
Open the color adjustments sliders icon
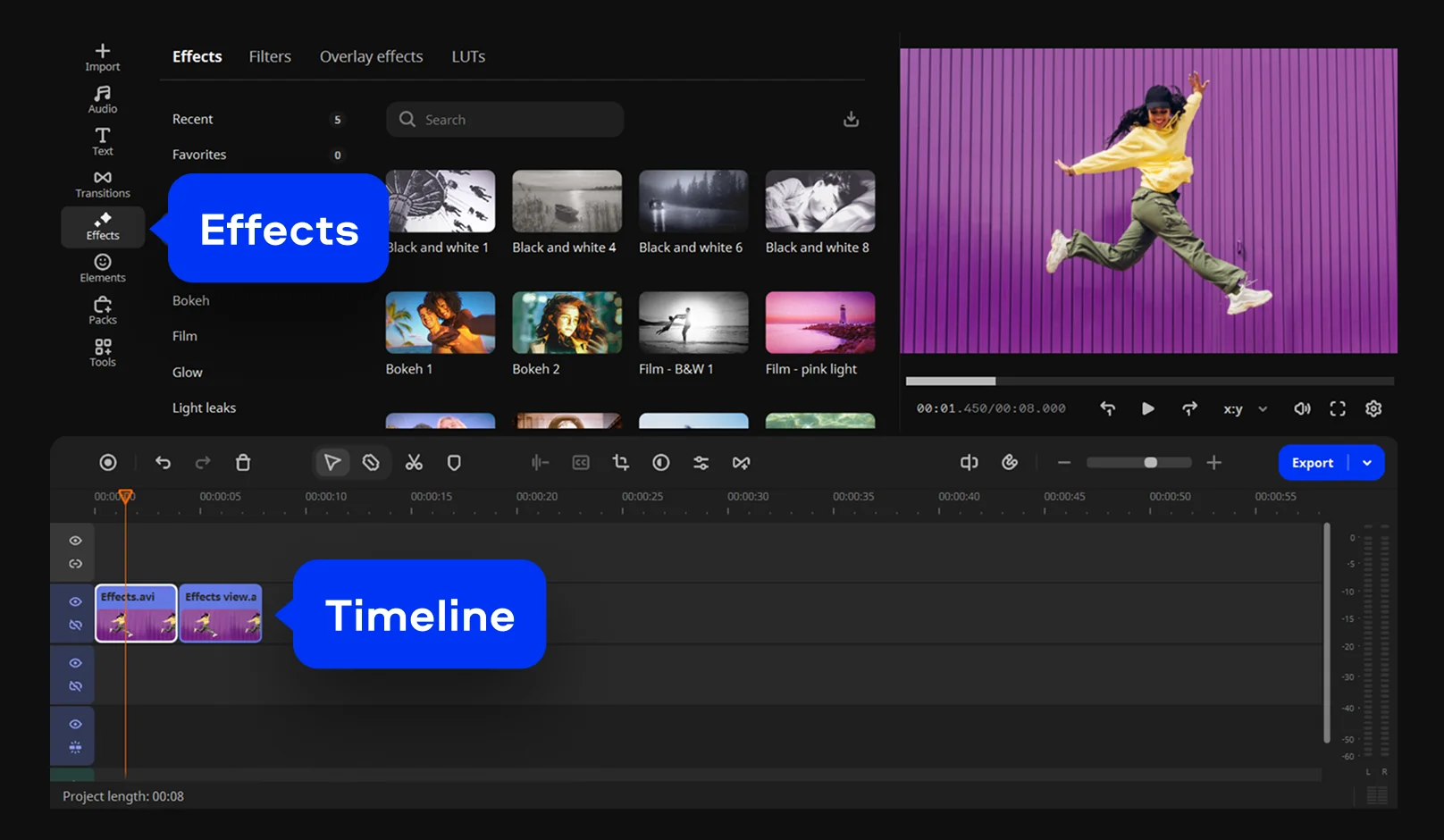coord(701,462)
